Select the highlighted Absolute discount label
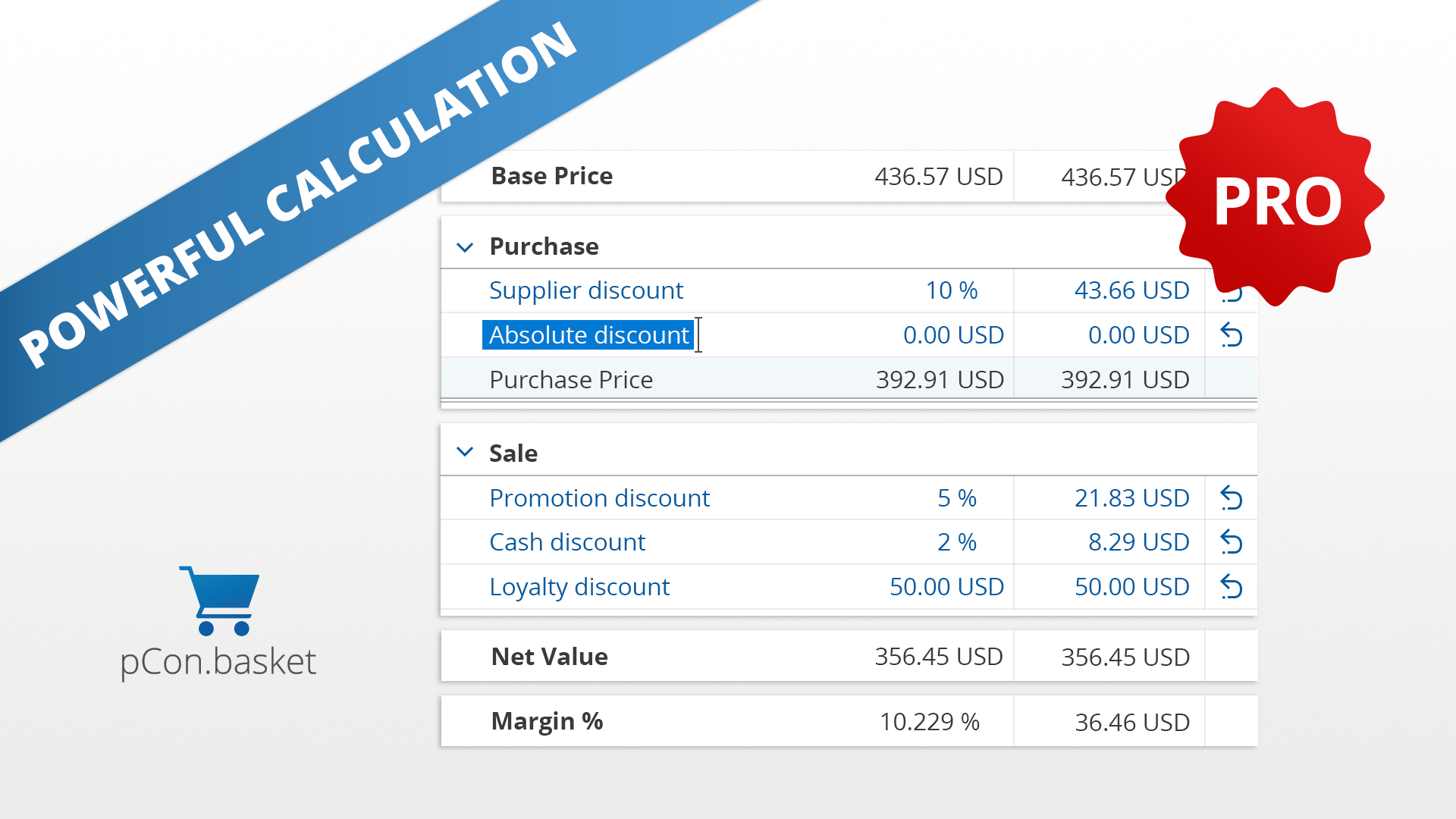 [588, 335]
